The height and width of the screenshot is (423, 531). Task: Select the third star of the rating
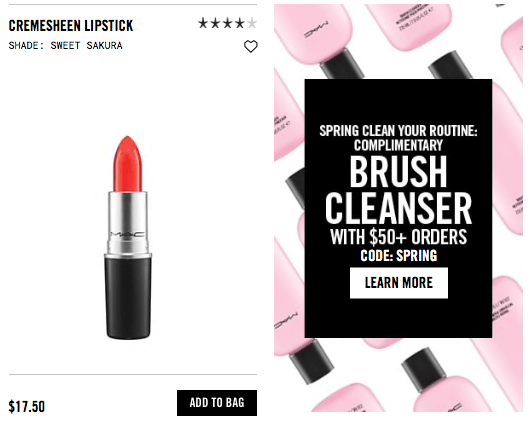pyautogui.click(x=228, y=23)
